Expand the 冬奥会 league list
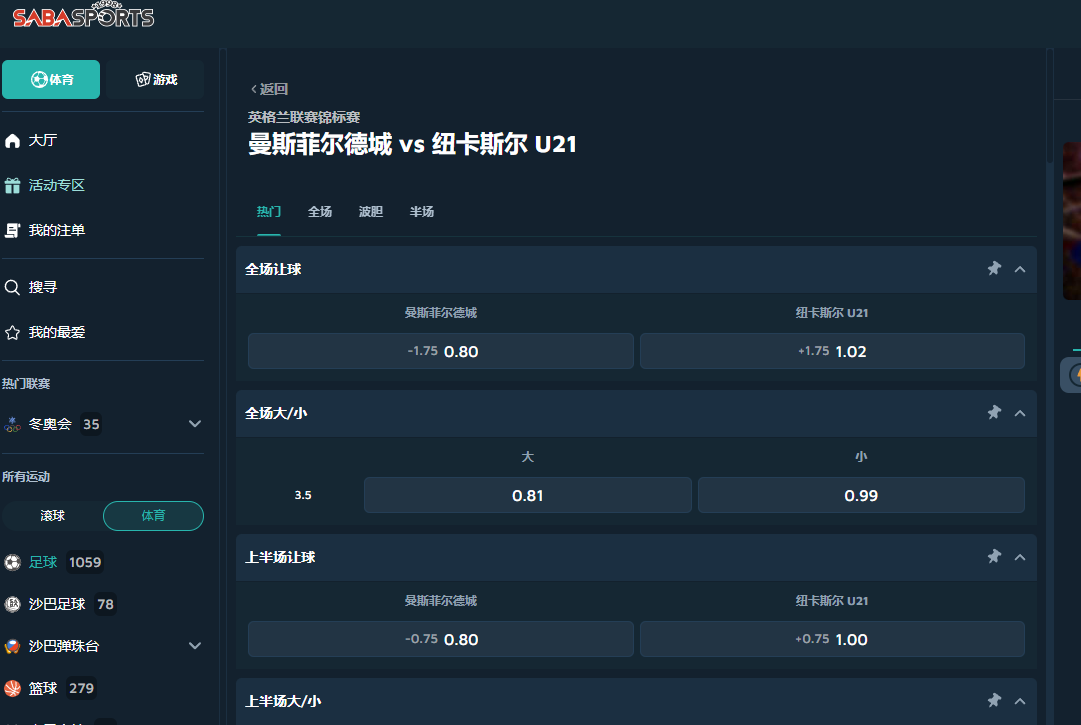This screenshot has height=725, width=1081. (x=195, y=424)
